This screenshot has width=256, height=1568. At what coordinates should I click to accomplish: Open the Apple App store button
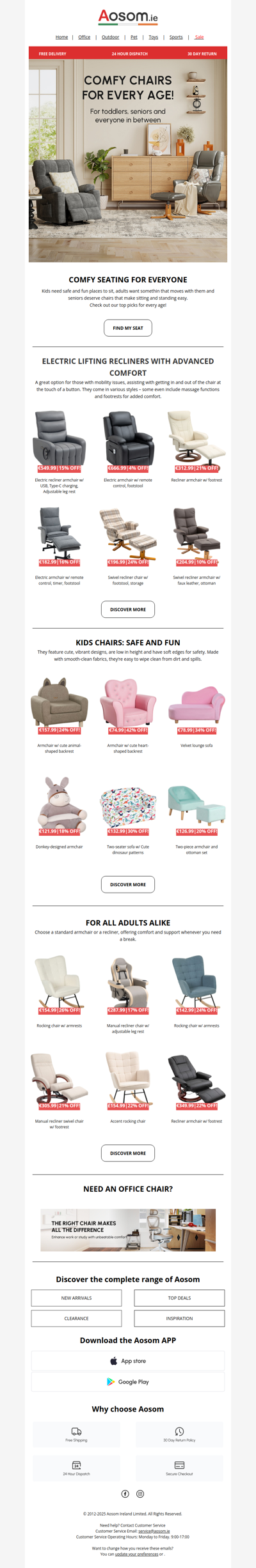[x=128, y=1361]
